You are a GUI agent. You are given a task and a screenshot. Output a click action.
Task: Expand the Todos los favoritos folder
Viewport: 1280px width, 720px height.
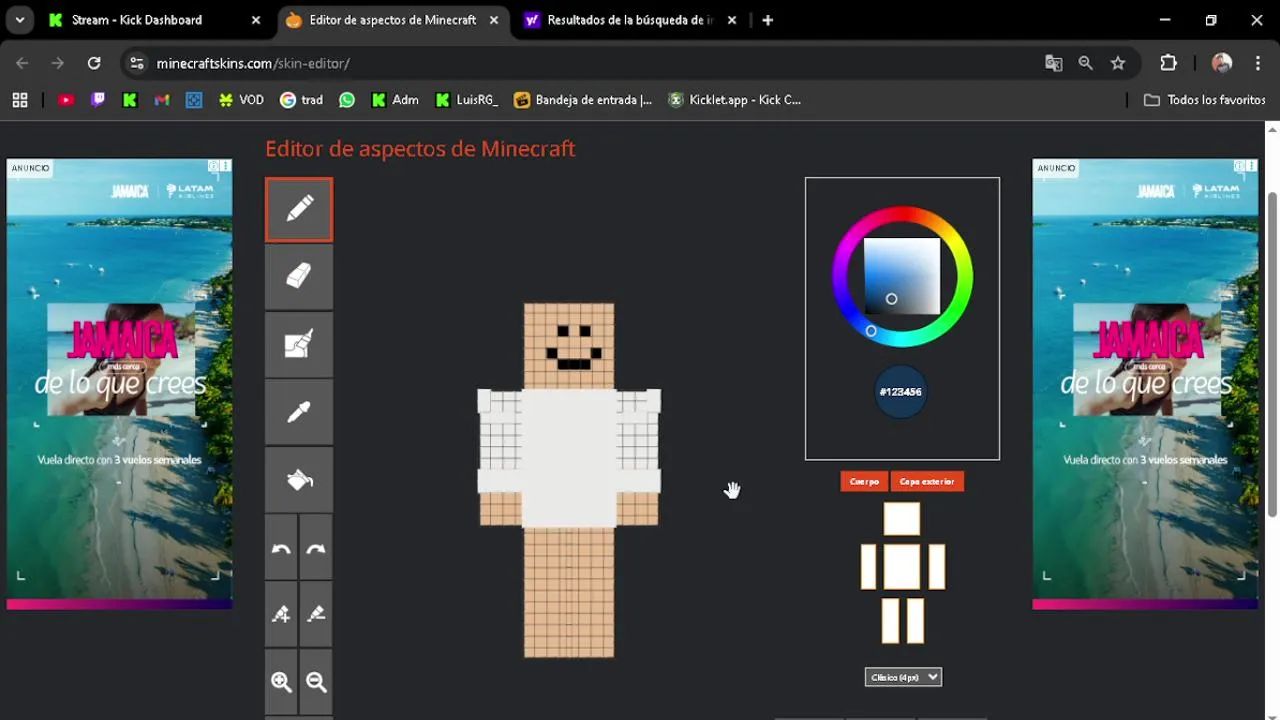(1205, 100)
